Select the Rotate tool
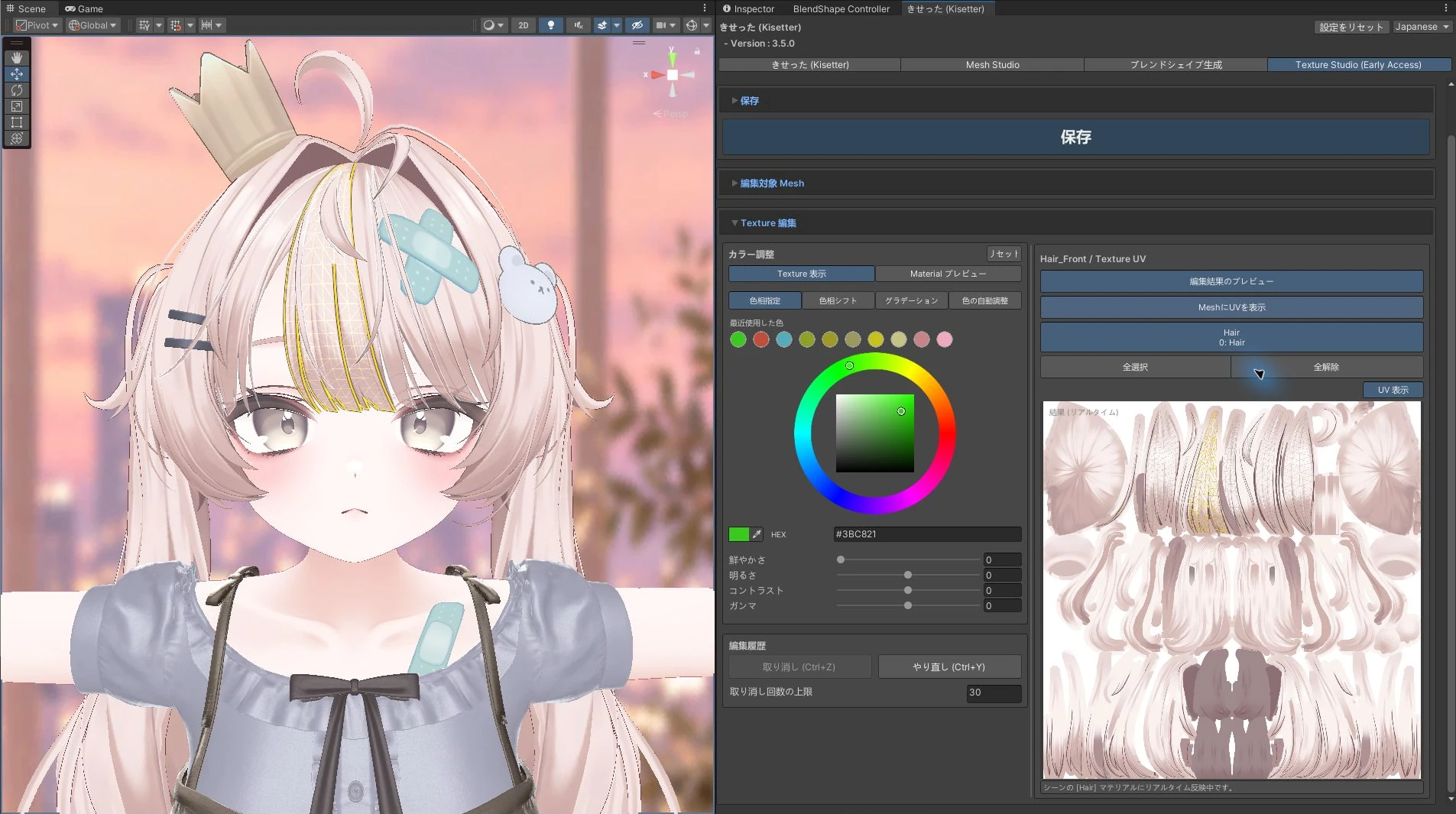The width and height of the screenshot is (1456, 814). (16, 90)
